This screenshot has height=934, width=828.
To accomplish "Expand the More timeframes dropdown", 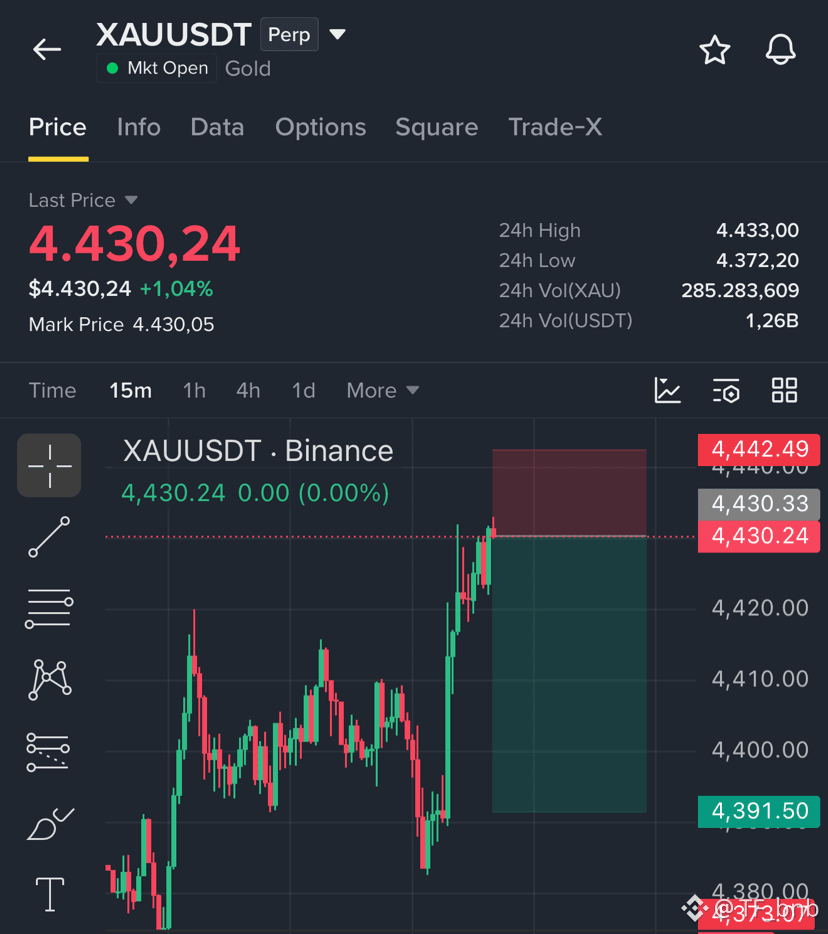I will point(383,391).
